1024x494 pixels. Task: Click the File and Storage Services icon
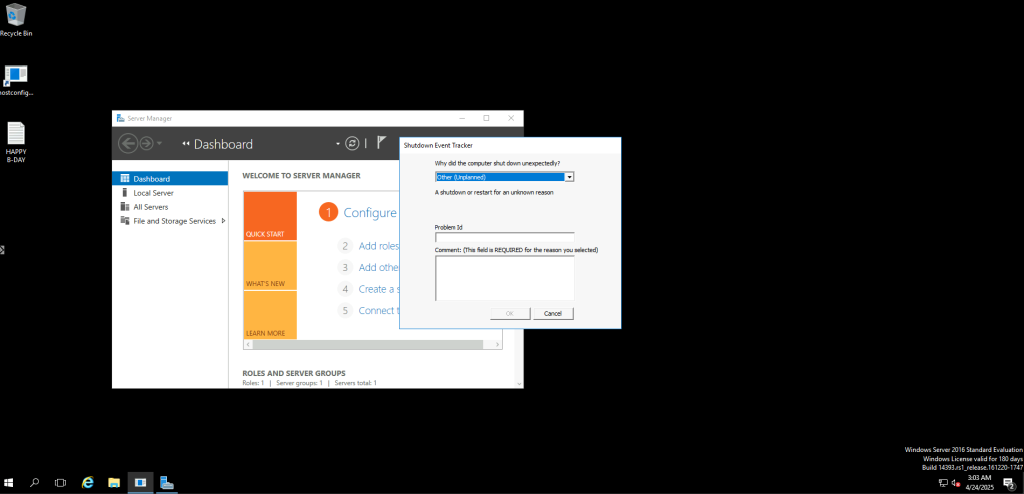click(x=125, y=221)
